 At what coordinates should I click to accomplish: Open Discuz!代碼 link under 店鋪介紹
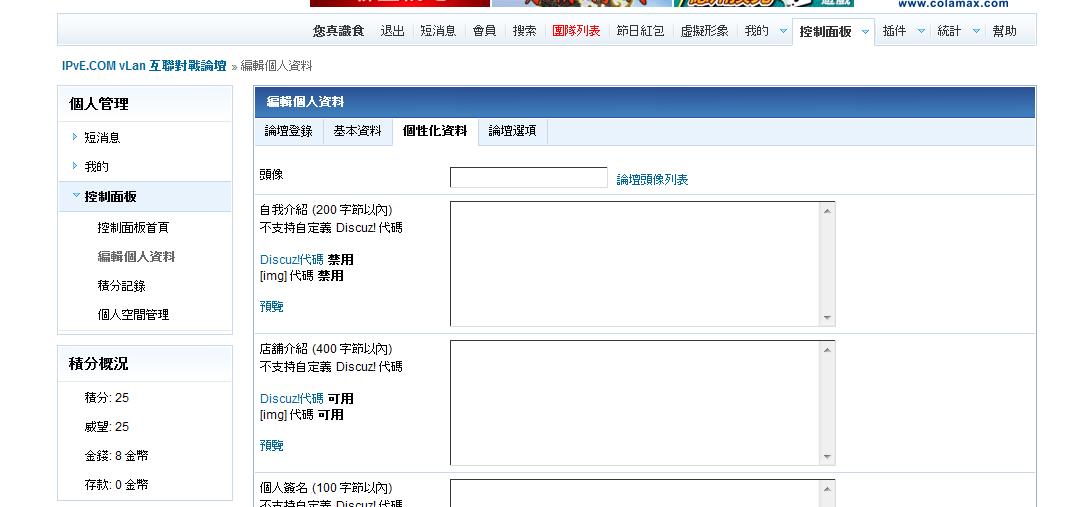pyautogui.click(x=292, y=398)
